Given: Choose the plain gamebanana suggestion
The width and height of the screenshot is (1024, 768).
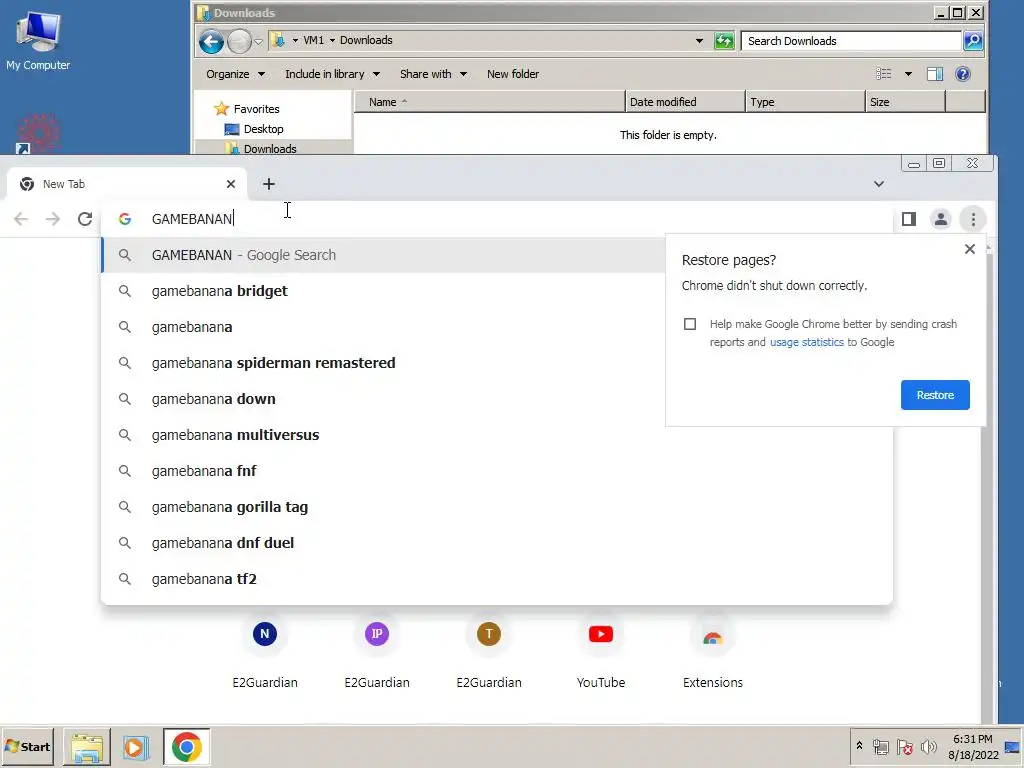Looking at the screenshot, I should 383,327.
